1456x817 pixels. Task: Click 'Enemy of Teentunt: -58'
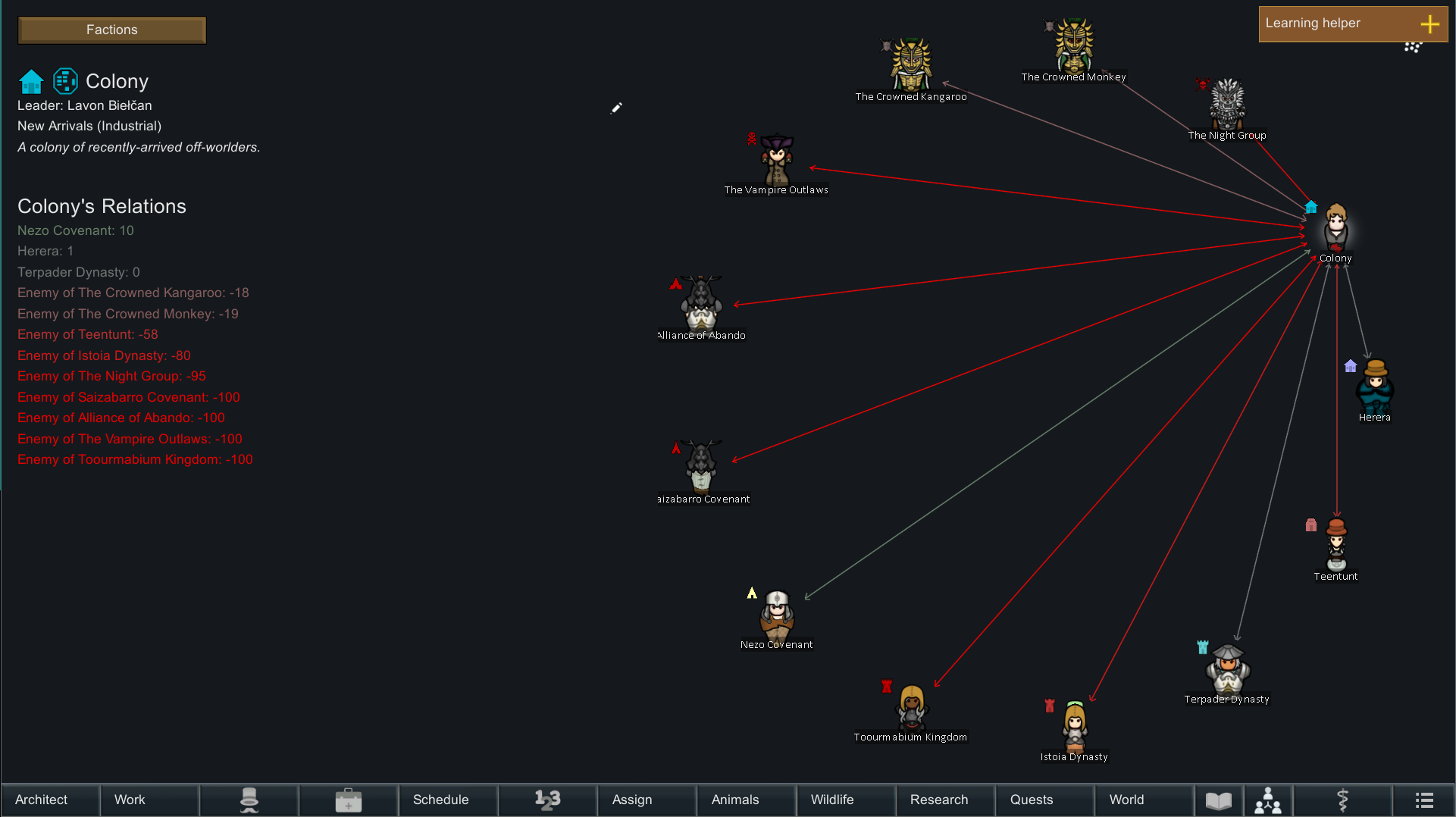pos(88,334)
